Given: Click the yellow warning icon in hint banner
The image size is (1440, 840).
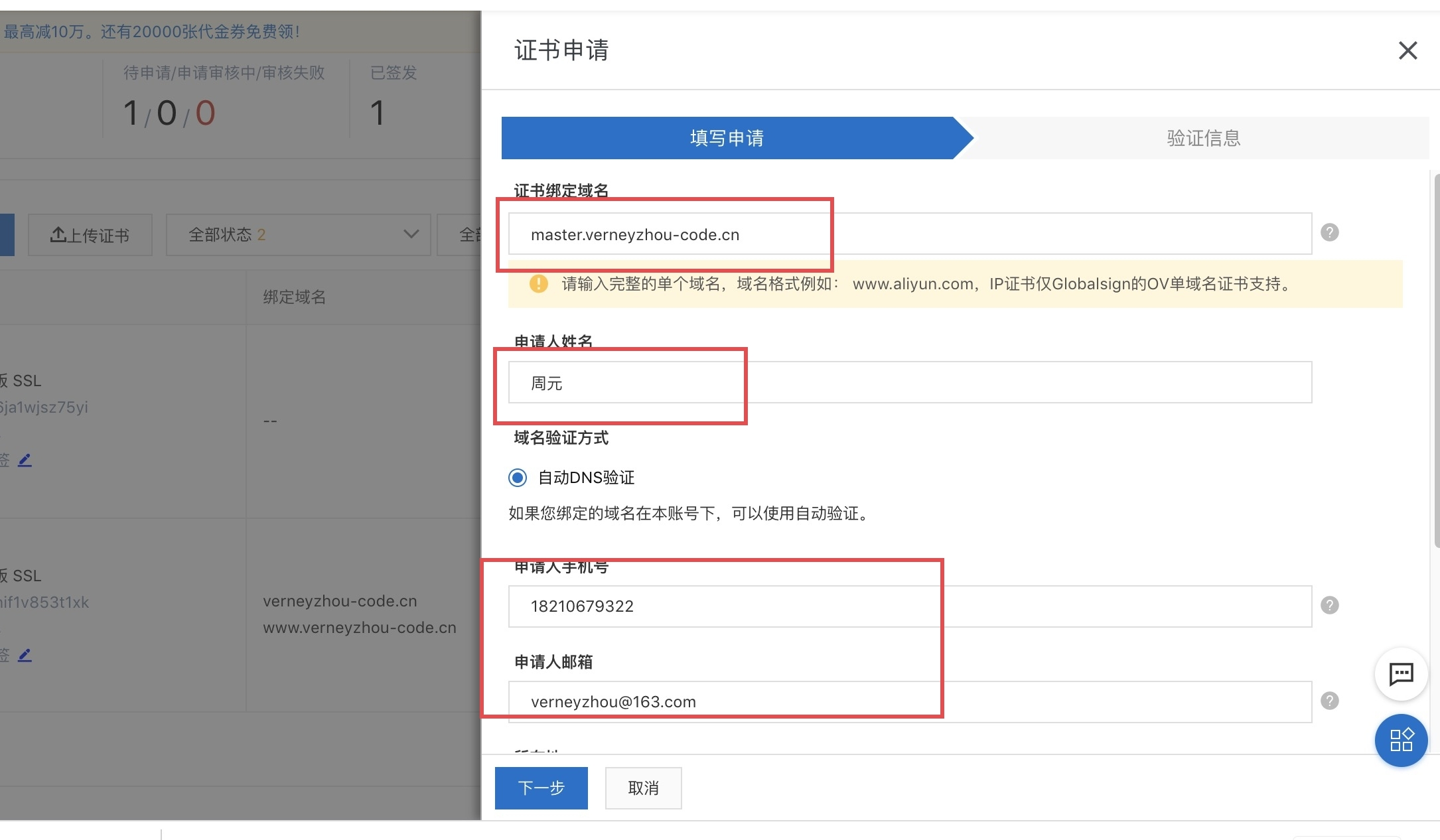Looking at the screenshot, I should [x=539, y=284].
